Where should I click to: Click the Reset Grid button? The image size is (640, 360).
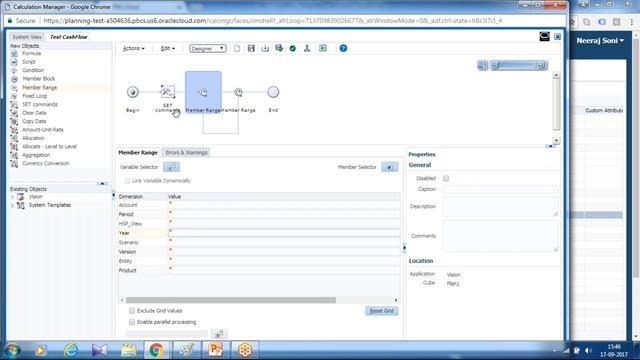pos(382,311)
